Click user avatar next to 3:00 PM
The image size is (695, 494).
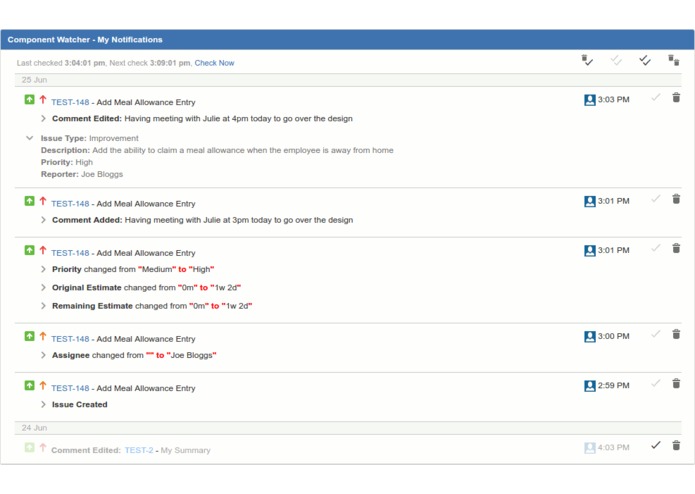coord(590,336)
